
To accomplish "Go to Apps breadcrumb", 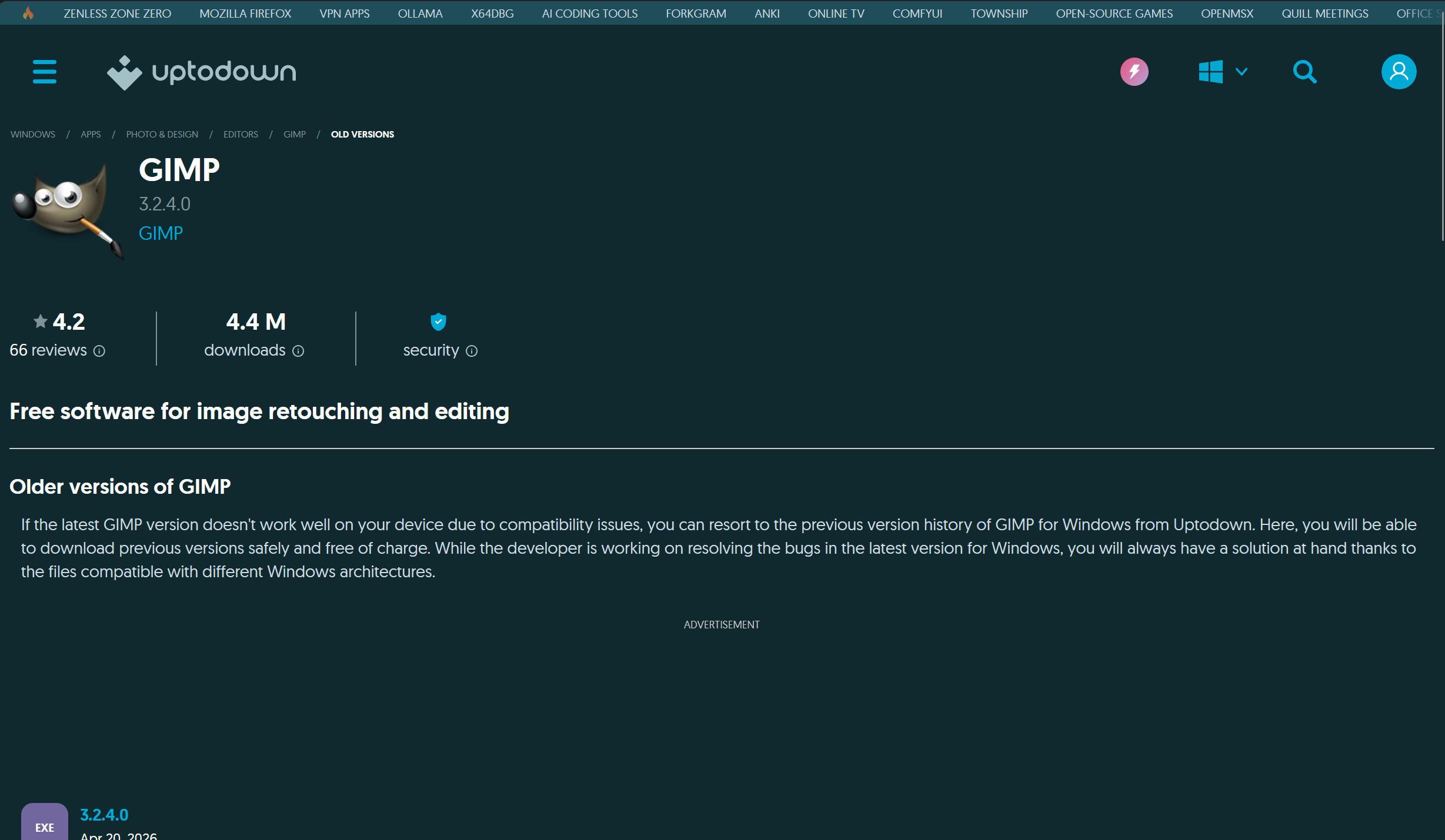I will point(91,135).
